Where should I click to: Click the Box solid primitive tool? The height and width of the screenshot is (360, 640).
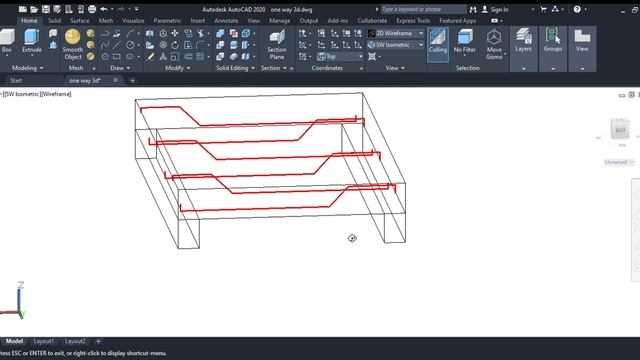point(7,41)
